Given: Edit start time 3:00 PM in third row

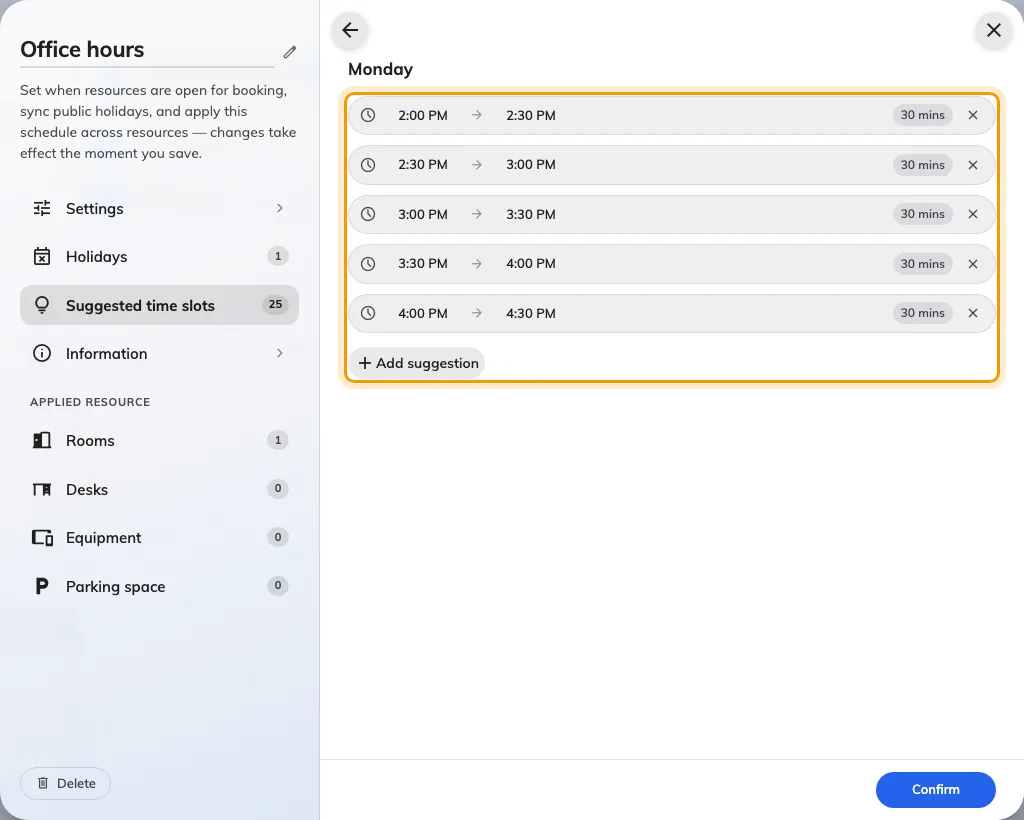Looking at the screenshot, I should coord(423,214).
